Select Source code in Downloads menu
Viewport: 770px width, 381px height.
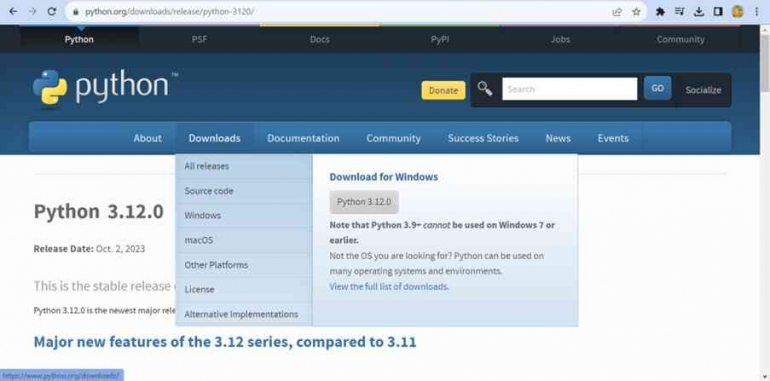[x=244, y=191]
